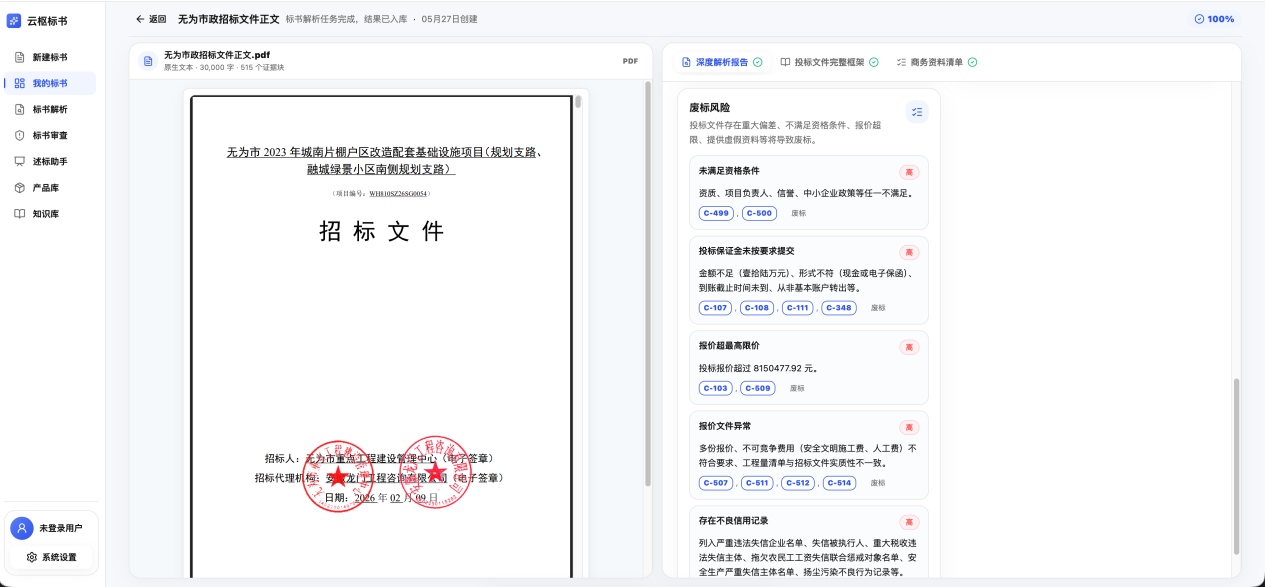Open evidence tag C-111

(x=798, y=308)
